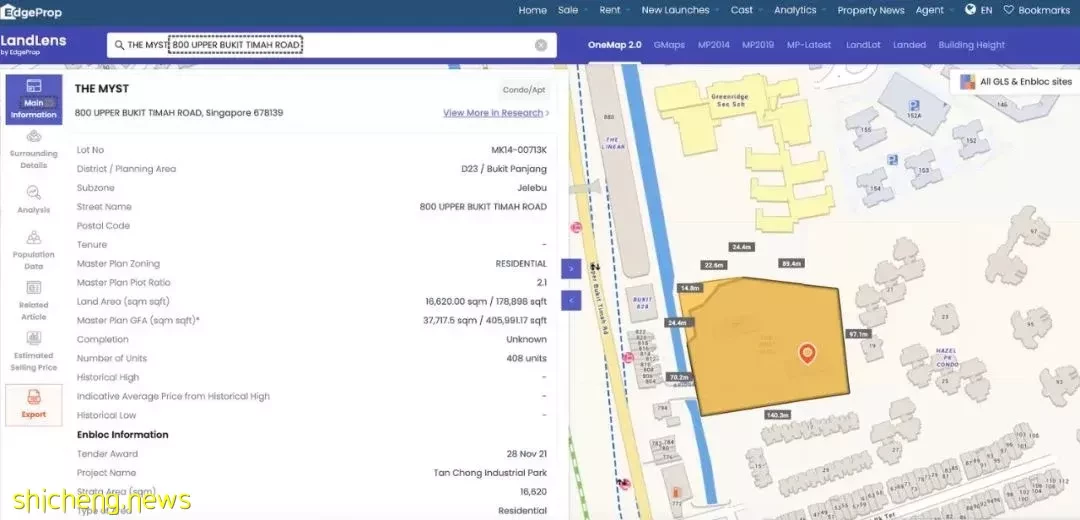Expand the New Launches dropdown menu
The height and width of the screenshot is (520, 1080).
(680, 10)
